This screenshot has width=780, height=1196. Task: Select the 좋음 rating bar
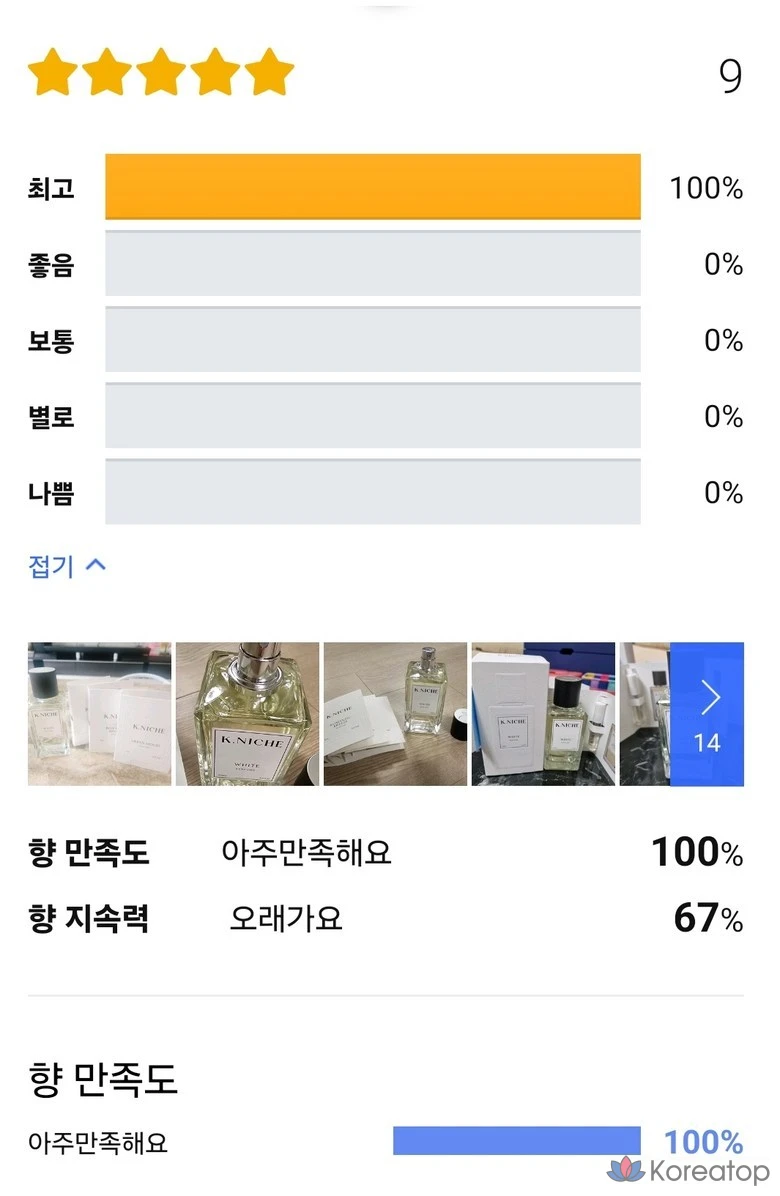pyautogui.click(x=372, y=264)
